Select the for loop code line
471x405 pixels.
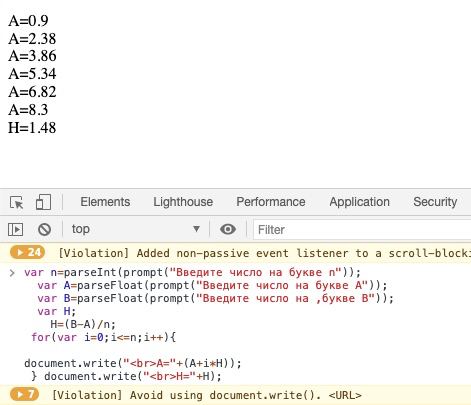pyautogui.click(x=103, y=337)
